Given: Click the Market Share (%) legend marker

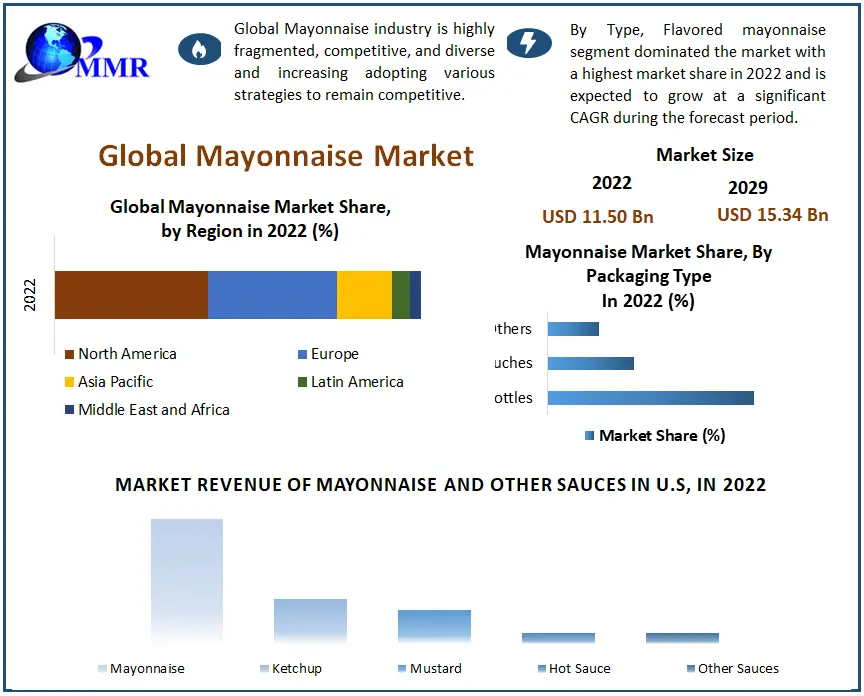Looking at the screenshot, I should tap(589, 435).
